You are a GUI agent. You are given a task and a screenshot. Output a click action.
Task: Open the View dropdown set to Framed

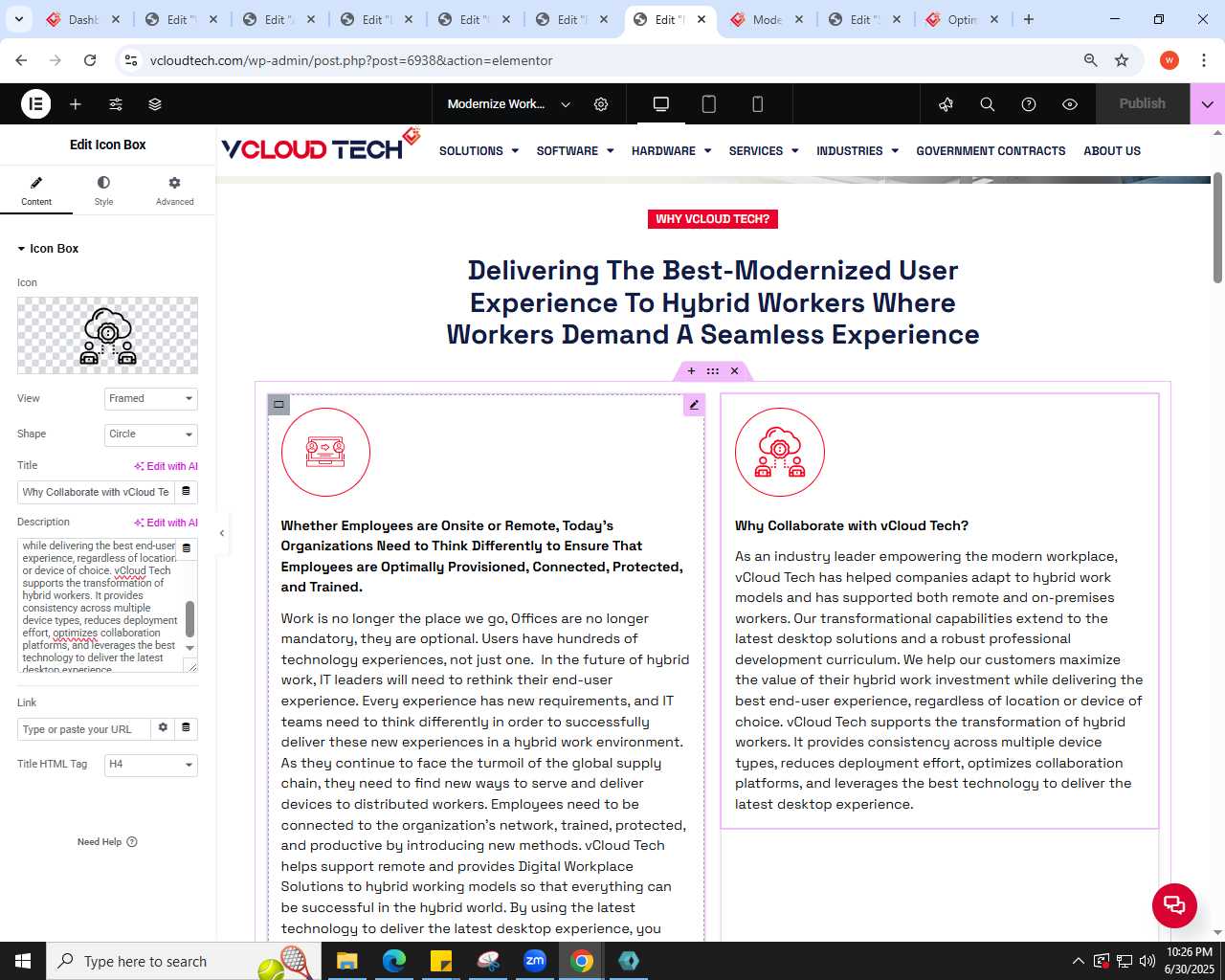[150, 398]
